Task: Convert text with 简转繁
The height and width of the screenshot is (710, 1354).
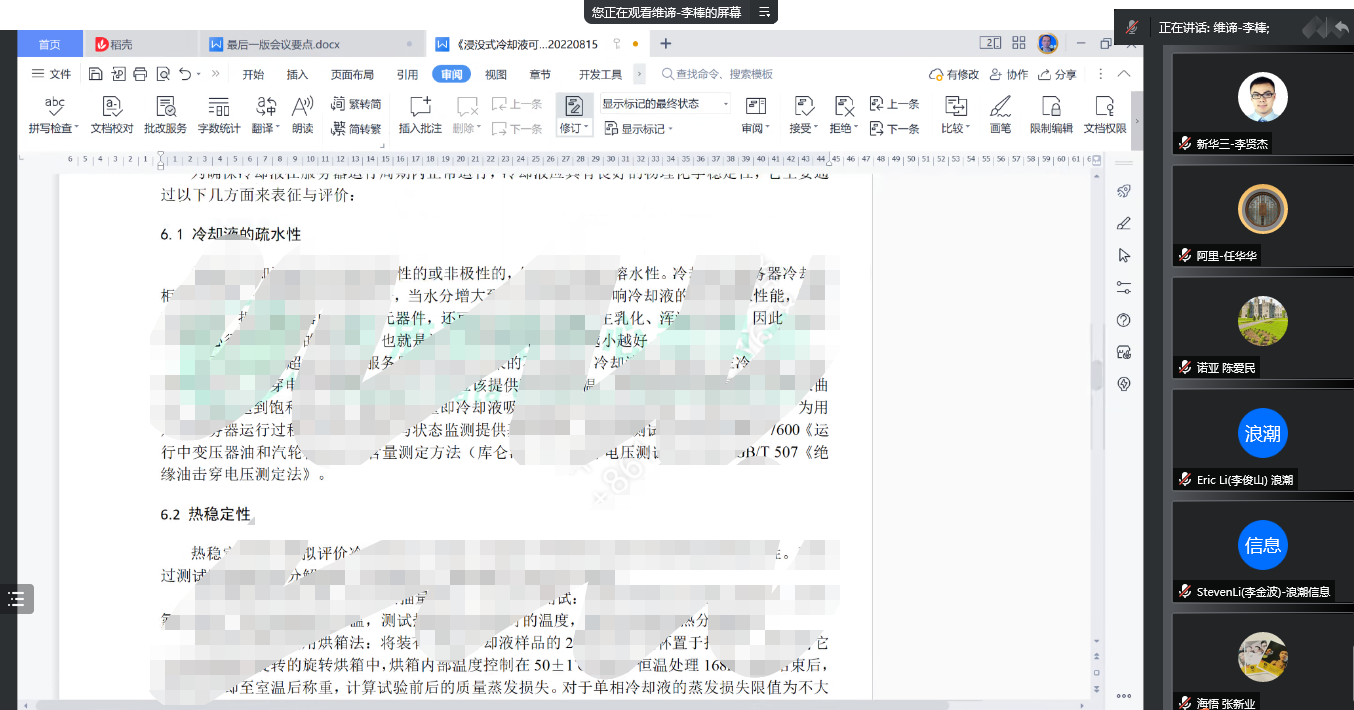Action: [x=355, y=128]
